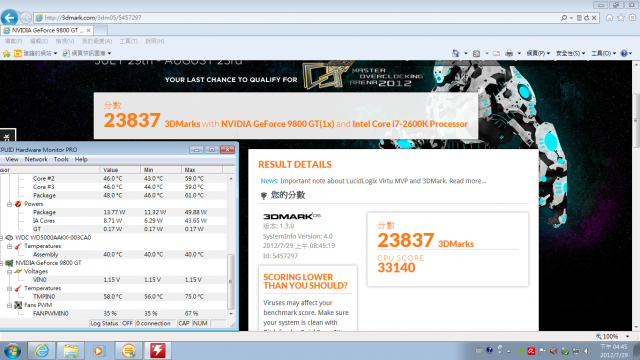The height and width of the screenshot is (360, 640).
Task: Select the TMPIN0 temperature row
Action: (113, 297)
